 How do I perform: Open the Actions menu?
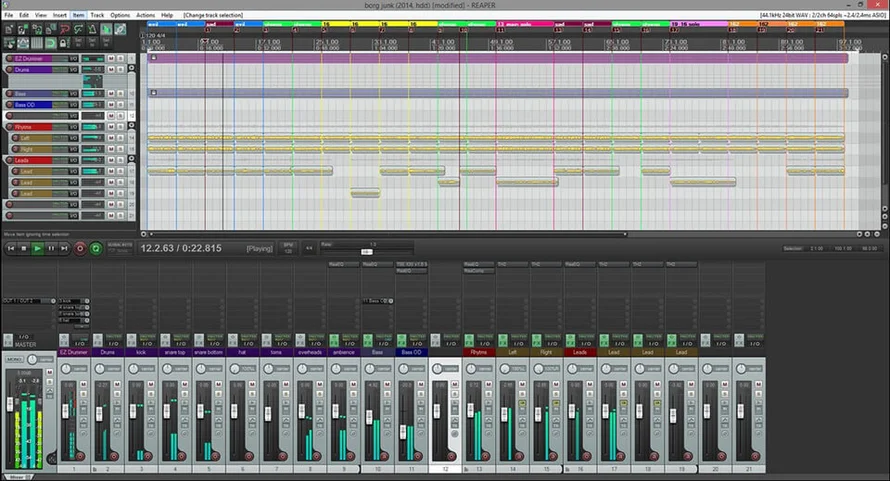coord(146,16)
